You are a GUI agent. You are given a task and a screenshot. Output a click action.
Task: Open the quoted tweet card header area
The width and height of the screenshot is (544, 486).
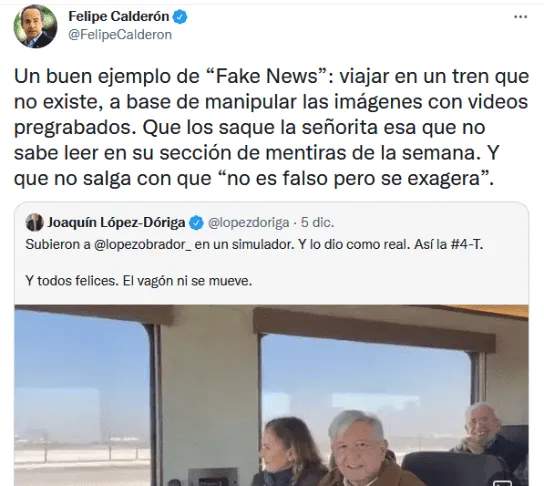pyautogui.click(x=180, y=222)
